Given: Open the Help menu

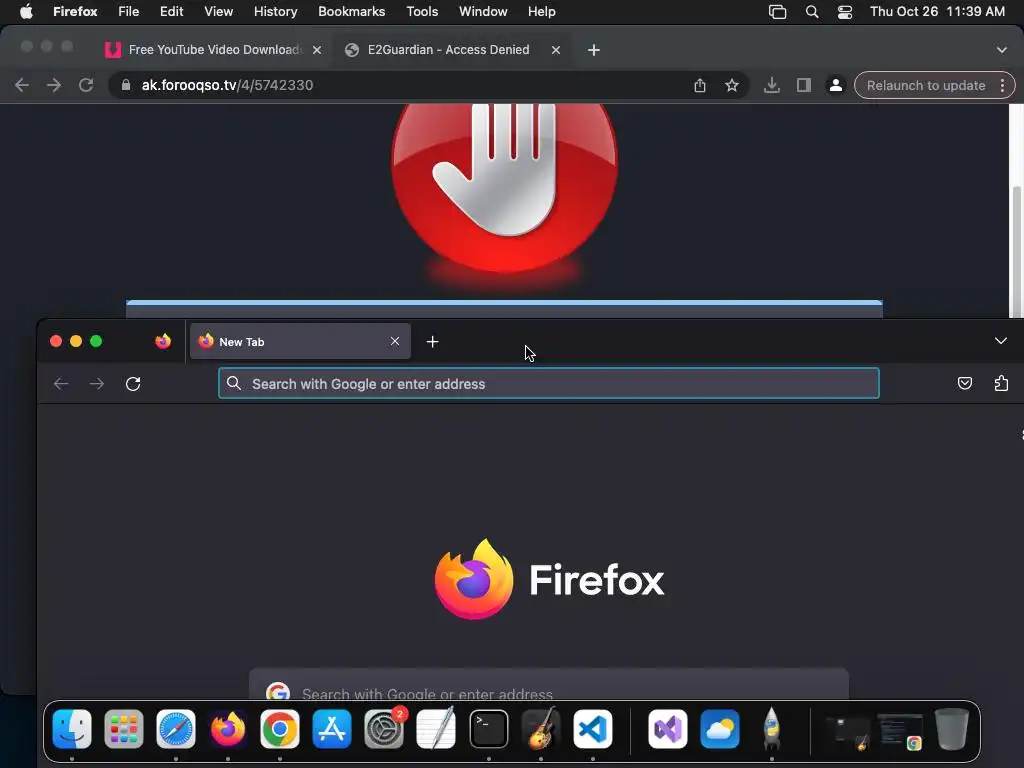Looking at the screenshot, I should point(541,11).
